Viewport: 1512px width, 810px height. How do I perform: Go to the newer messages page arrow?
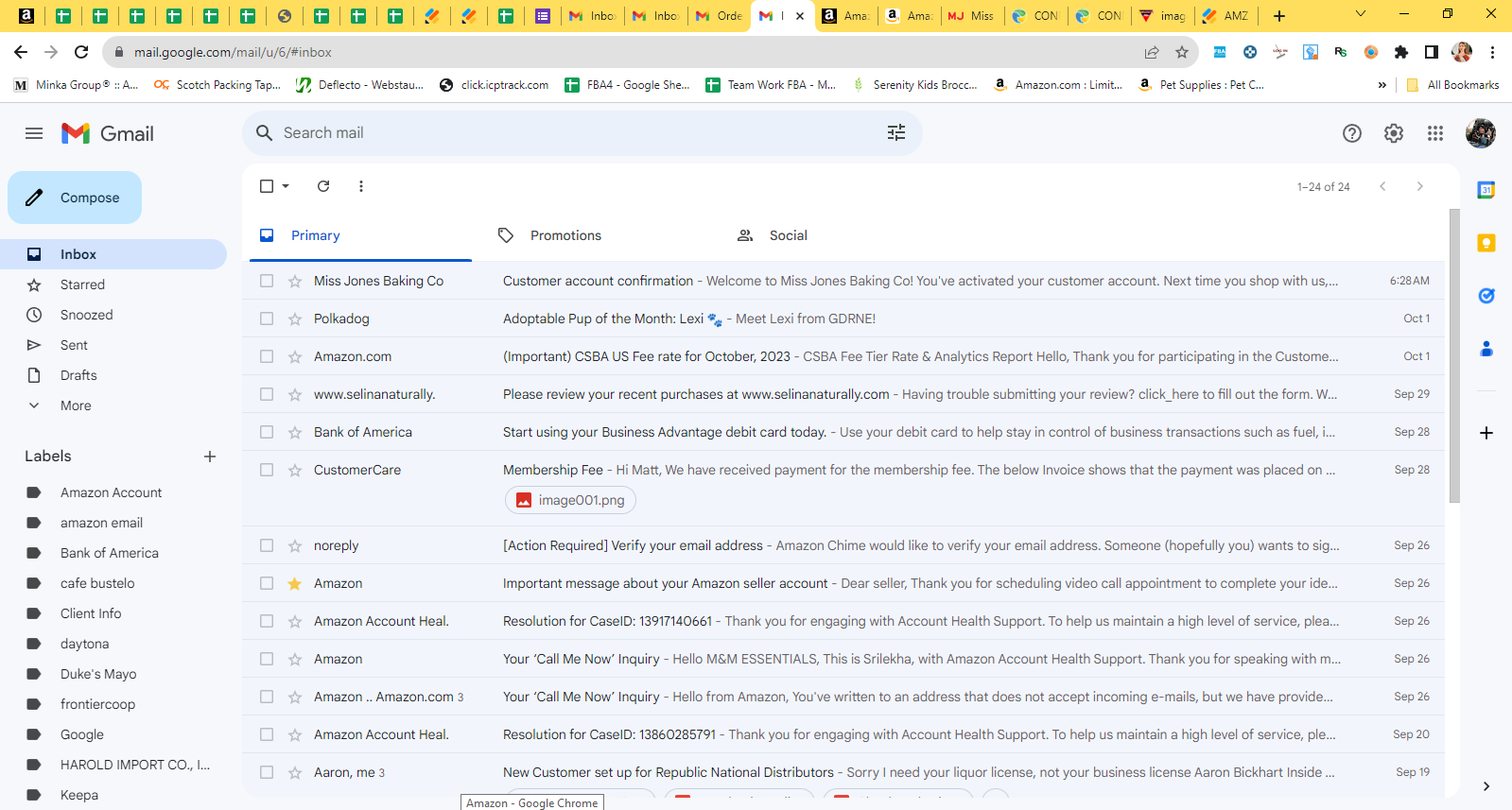(x=1382, y=186)
